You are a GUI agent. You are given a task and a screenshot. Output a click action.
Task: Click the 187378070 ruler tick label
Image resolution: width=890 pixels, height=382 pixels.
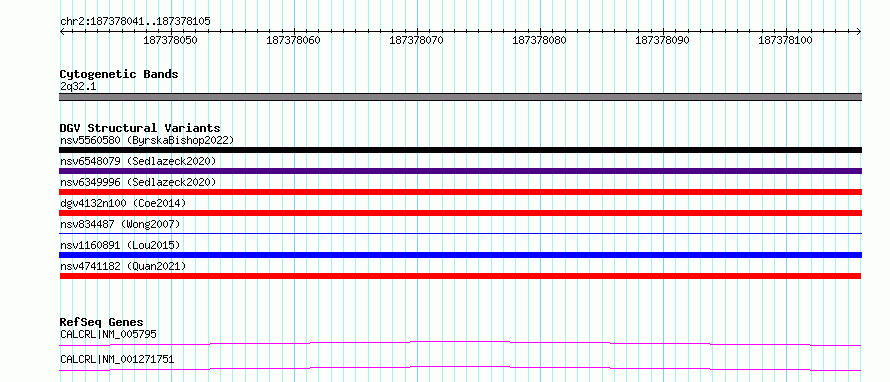[417, 40]
